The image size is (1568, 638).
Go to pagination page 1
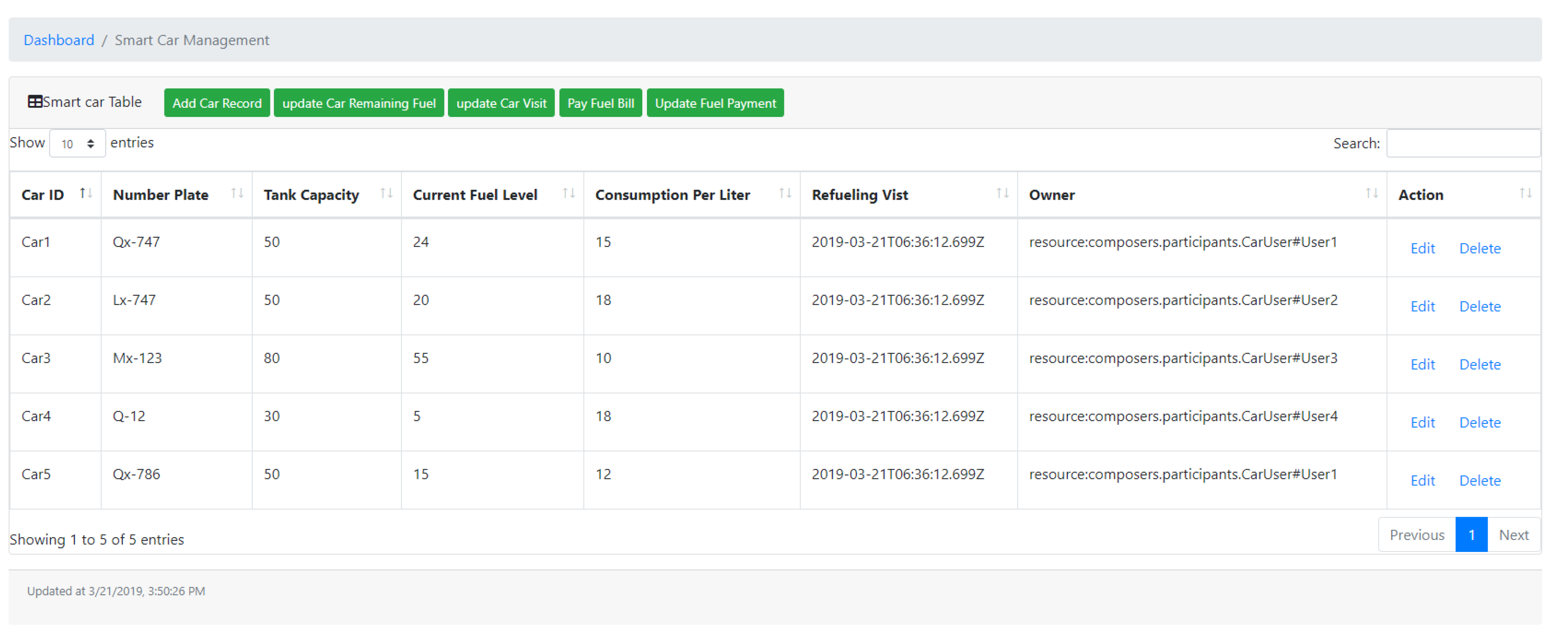coord(1471,535)
